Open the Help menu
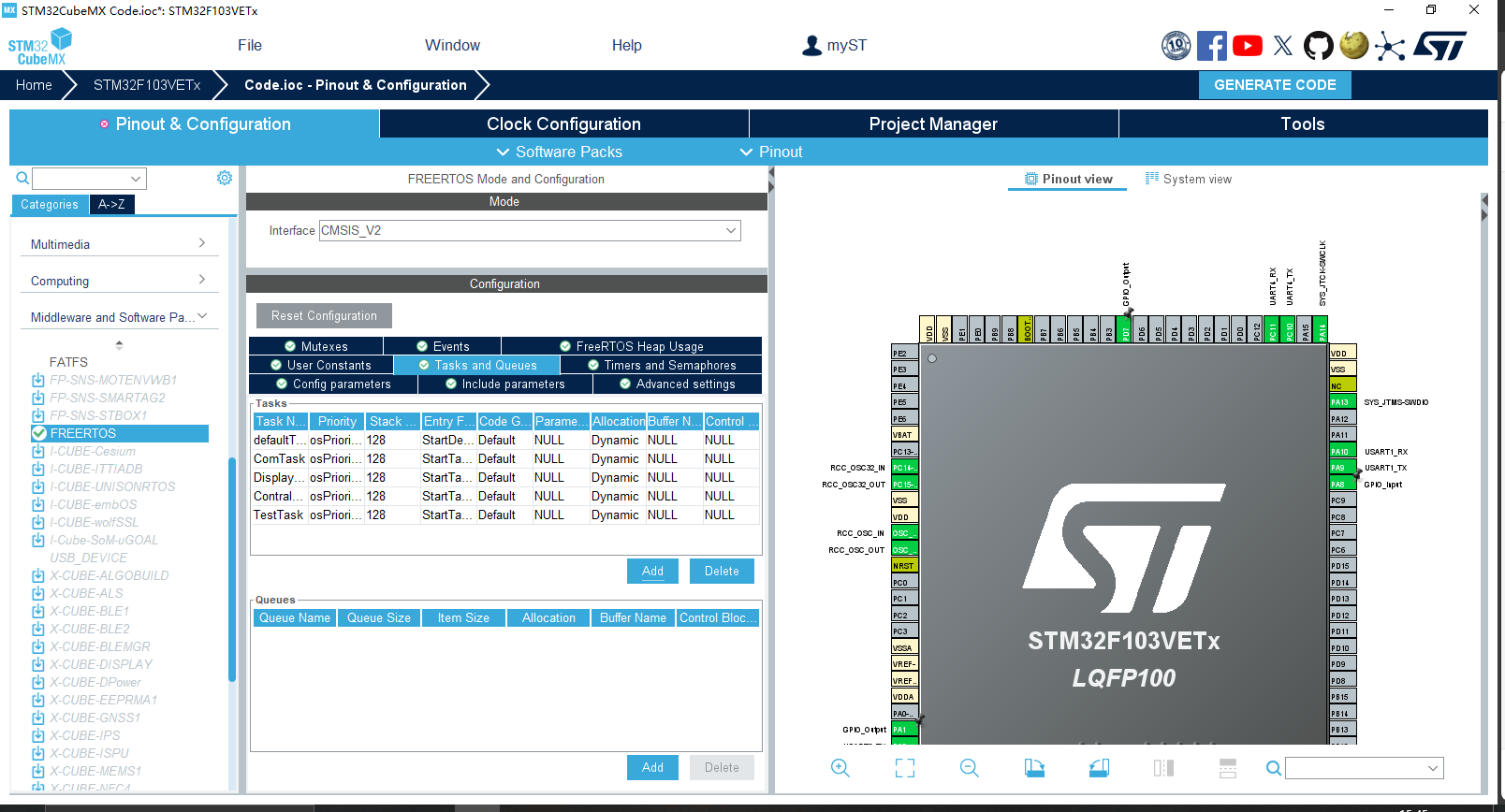1505x812 pixels. (627, 45)
